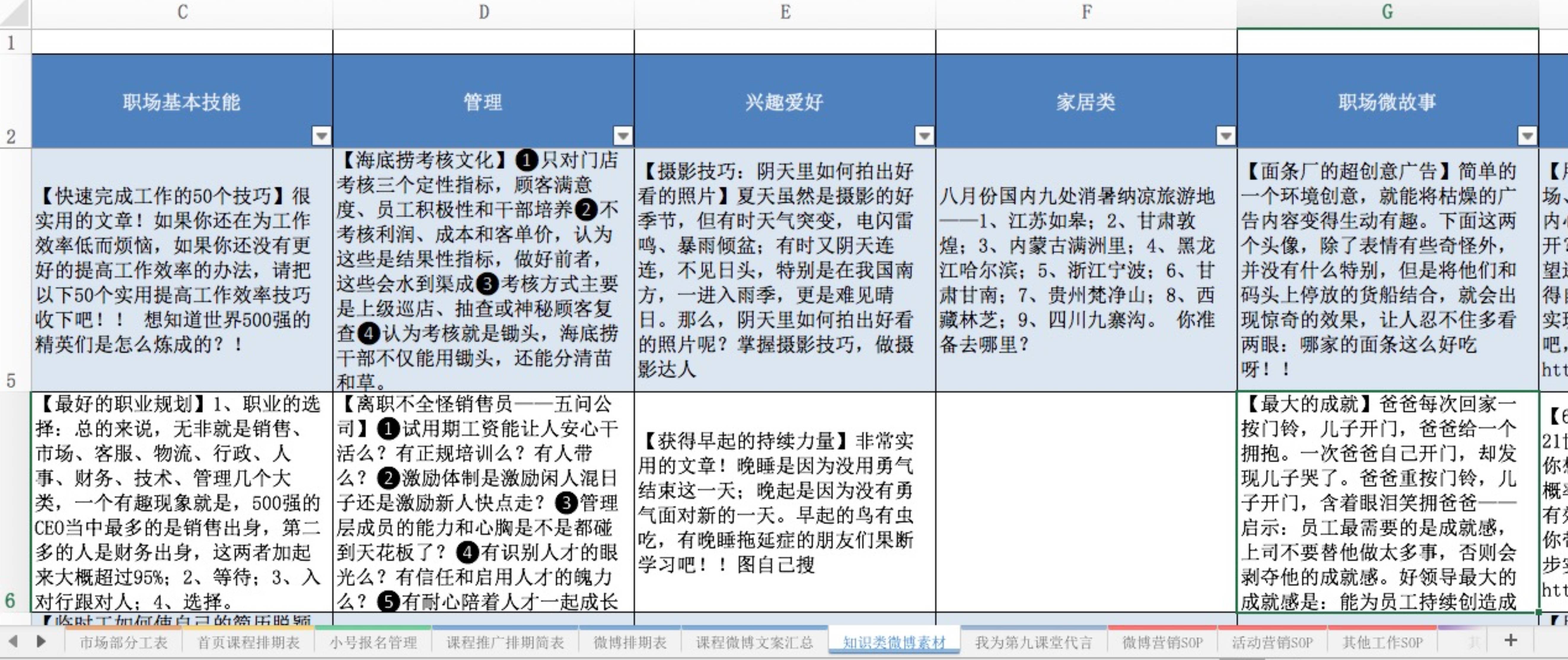Click the 家居类 header cell
Screen dimensions: 1568x660
tap(1086, 101)
